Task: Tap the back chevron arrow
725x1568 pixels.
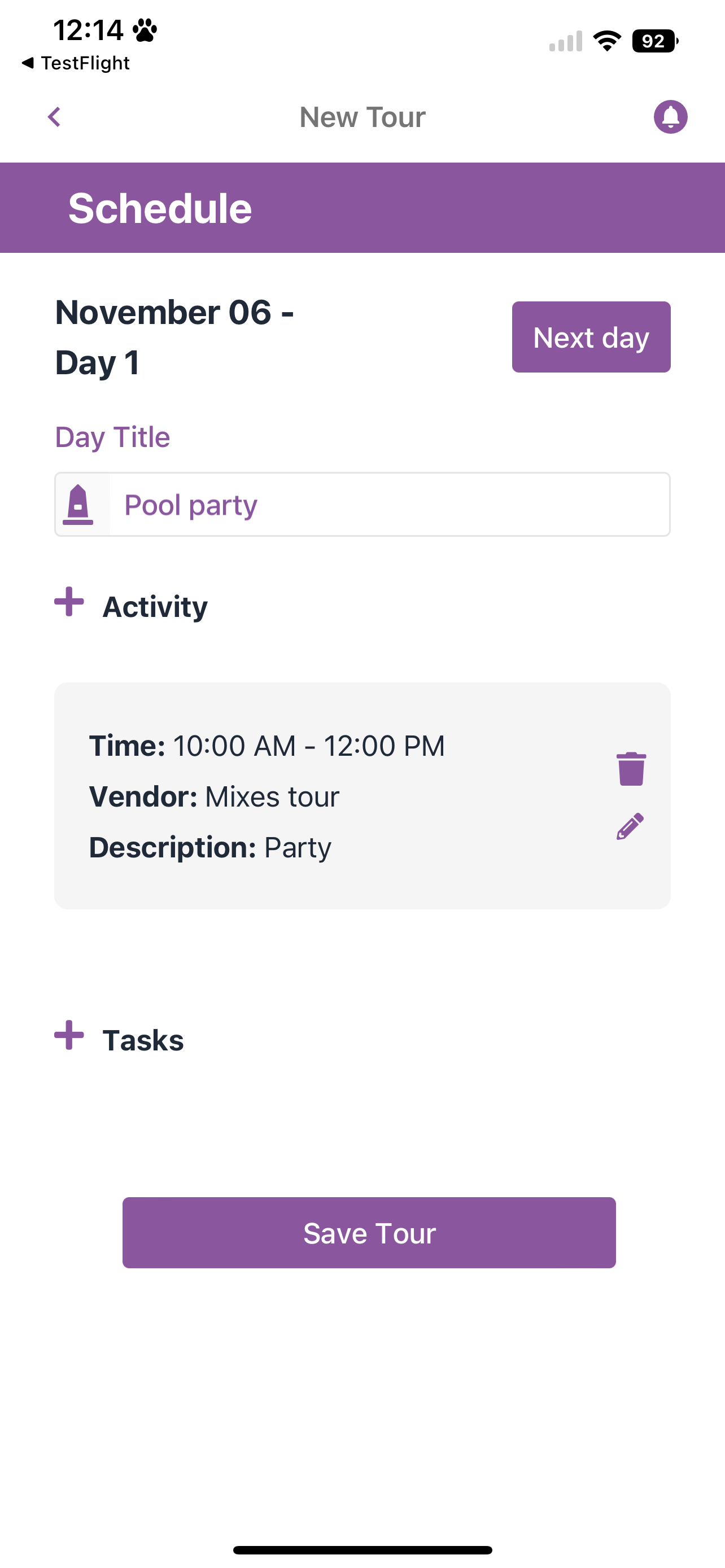Action: point(54,117)
